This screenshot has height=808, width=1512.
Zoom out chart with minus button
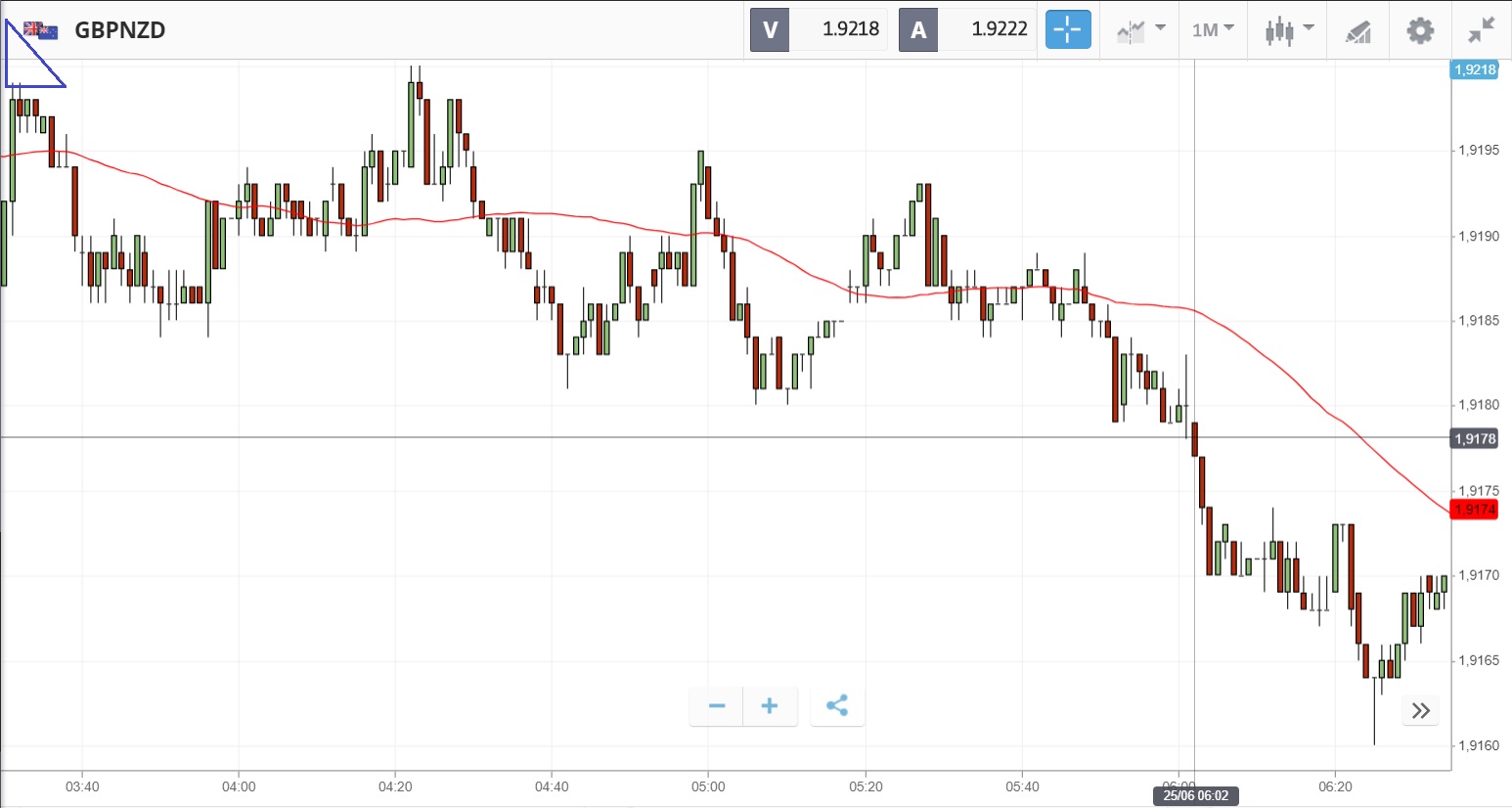tap(717, 705)
